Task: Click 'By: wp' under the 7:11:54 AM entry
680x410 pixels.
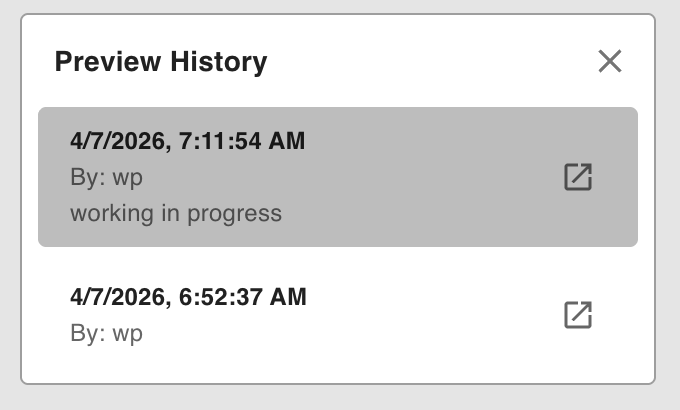Action: [107, 177]
